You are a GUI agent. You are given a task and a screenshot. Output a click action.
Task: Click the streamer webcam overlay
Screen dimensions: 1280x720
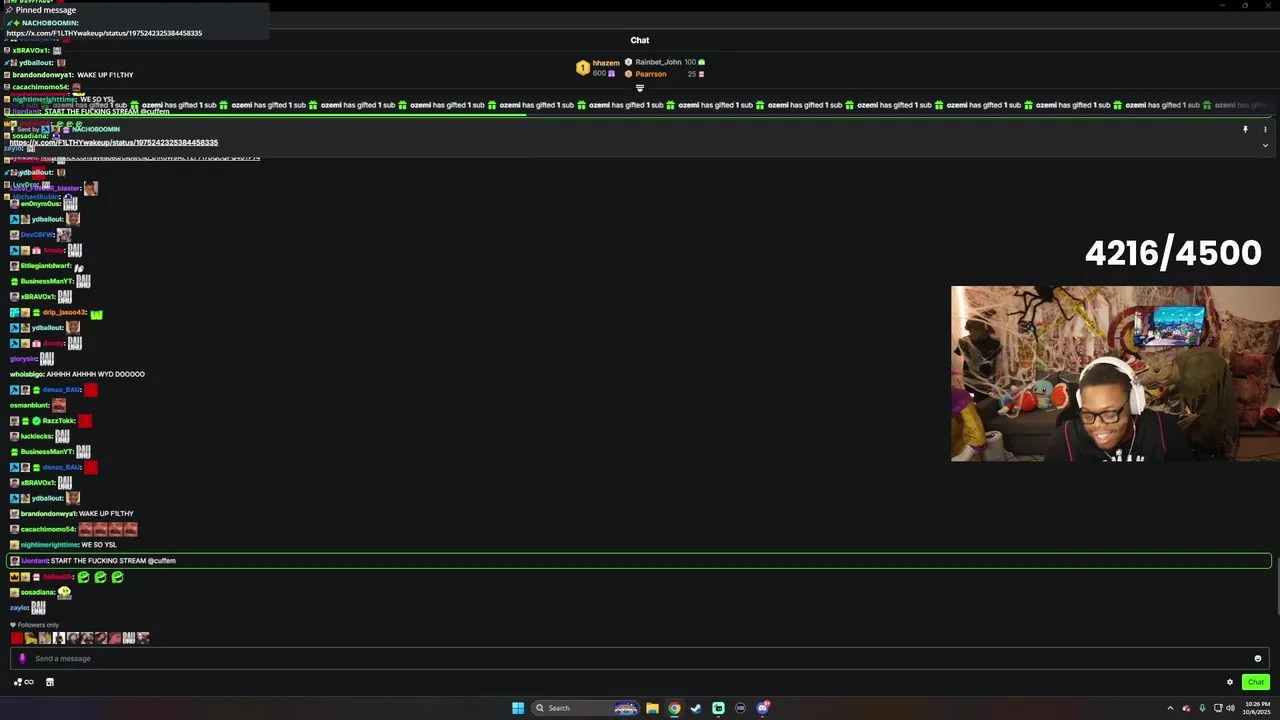click(1115, 374)
